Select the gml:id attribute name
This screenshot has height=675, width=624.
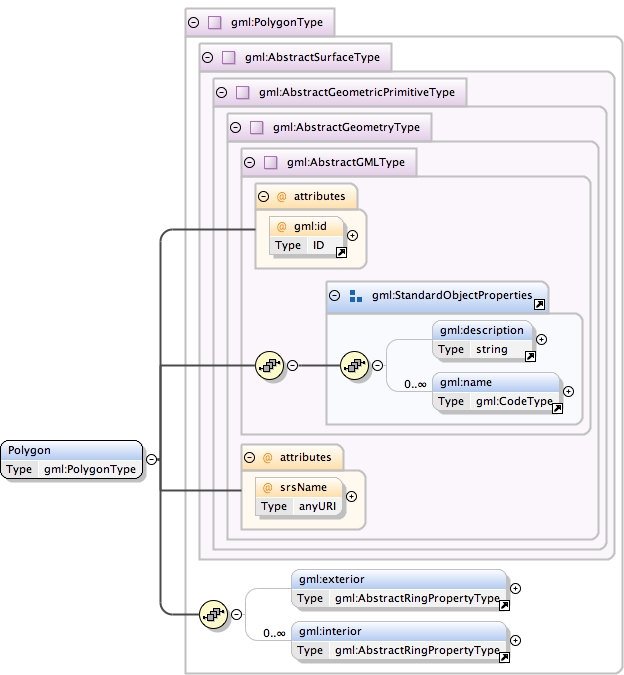tap(310, 226)
